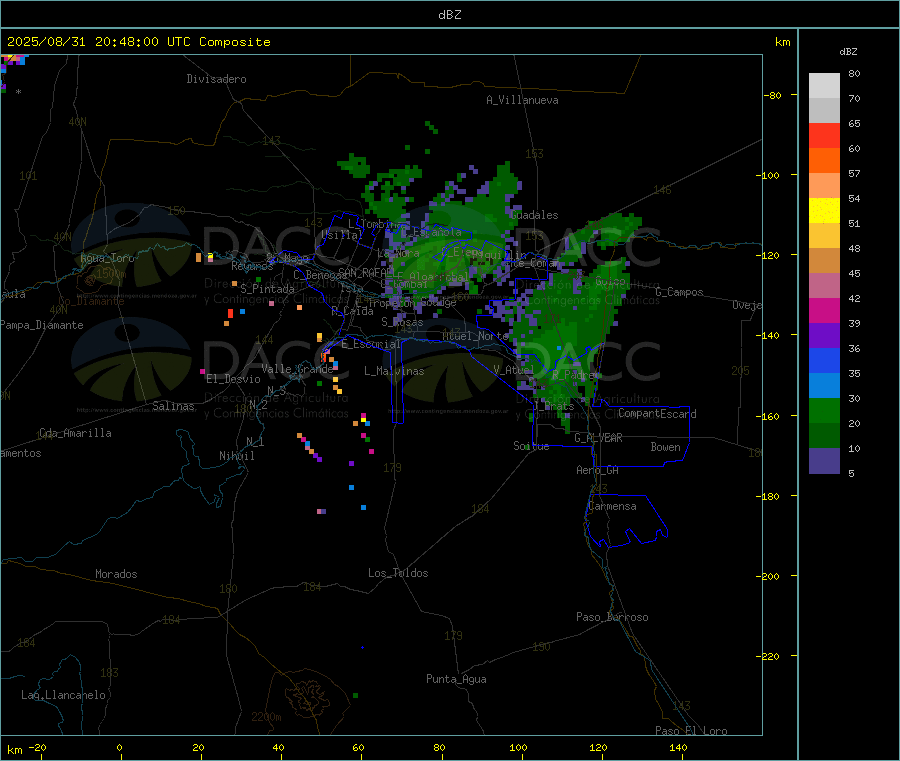
Task: Click the 'km' label at bottom left
Action: 14,750
